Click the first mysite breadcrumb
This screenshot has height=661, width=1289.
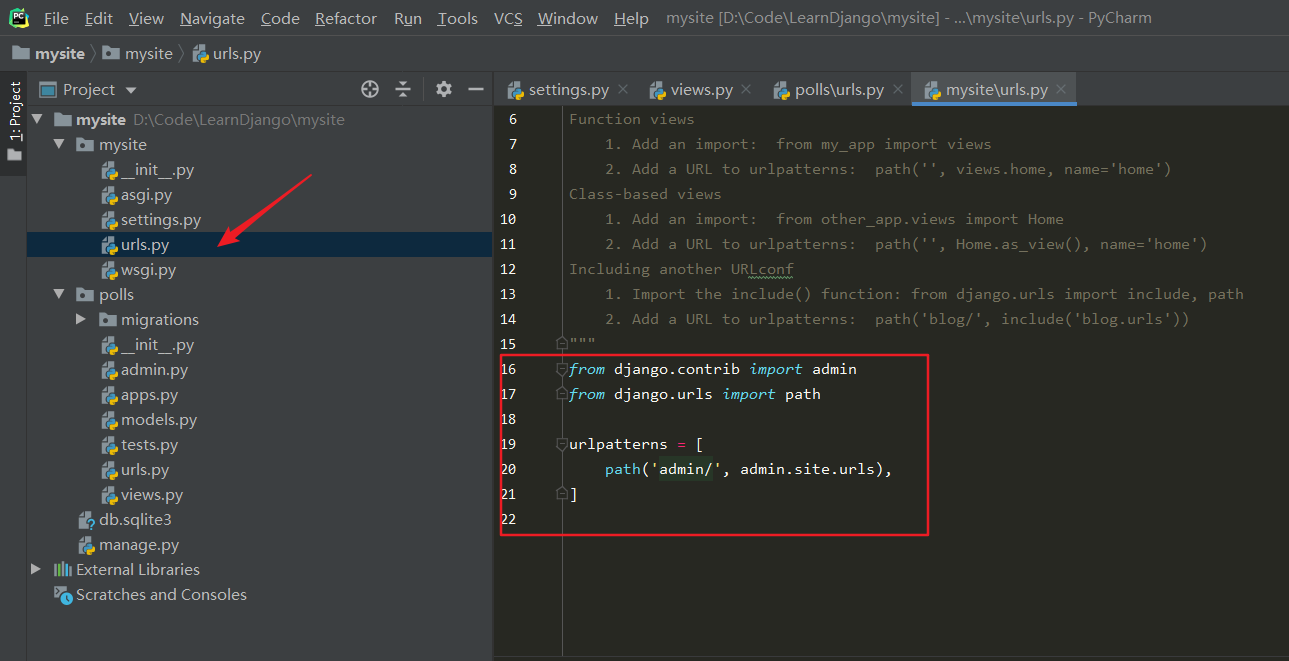click(x=48, y=53)
